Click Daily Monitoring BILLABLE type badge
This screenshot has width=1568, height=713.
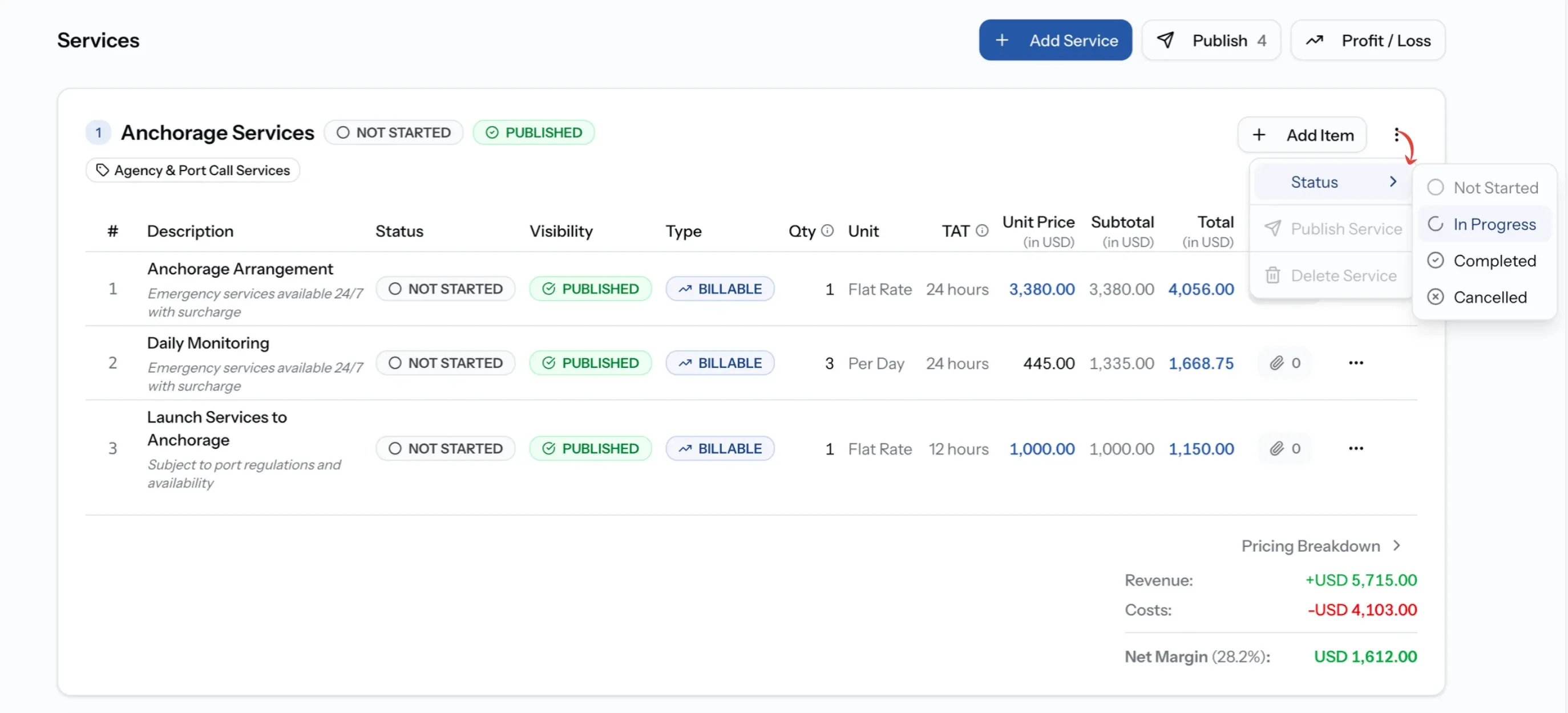click(x=720, y=363)
